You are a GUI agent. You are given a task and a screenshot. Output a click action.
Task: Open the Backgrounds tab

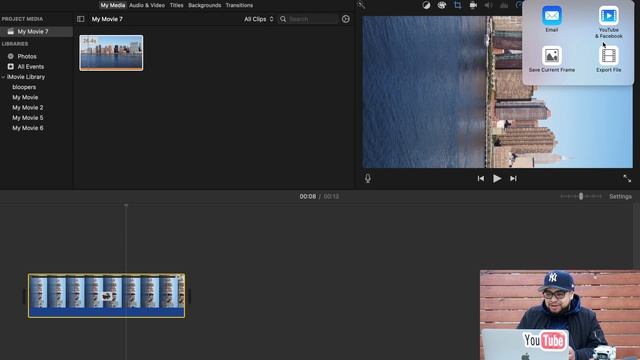tap(204, 5)
